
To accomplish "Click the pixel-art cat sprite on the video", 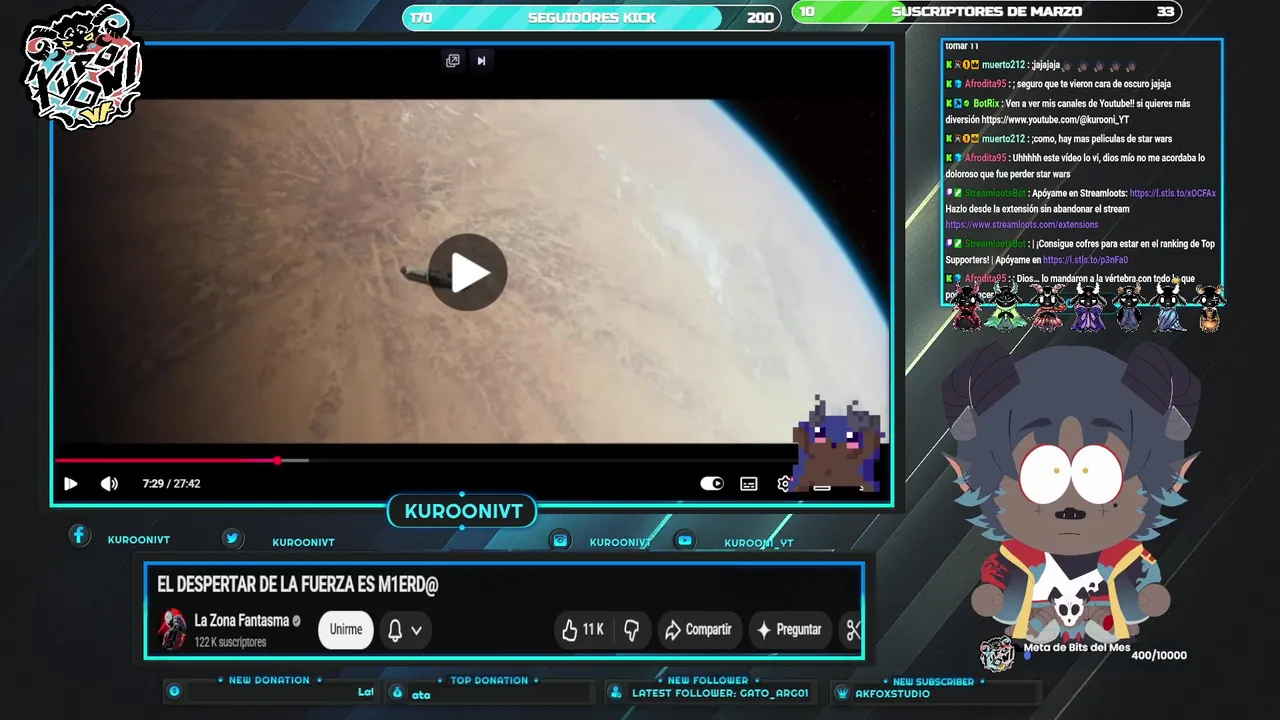I will 838,444.
